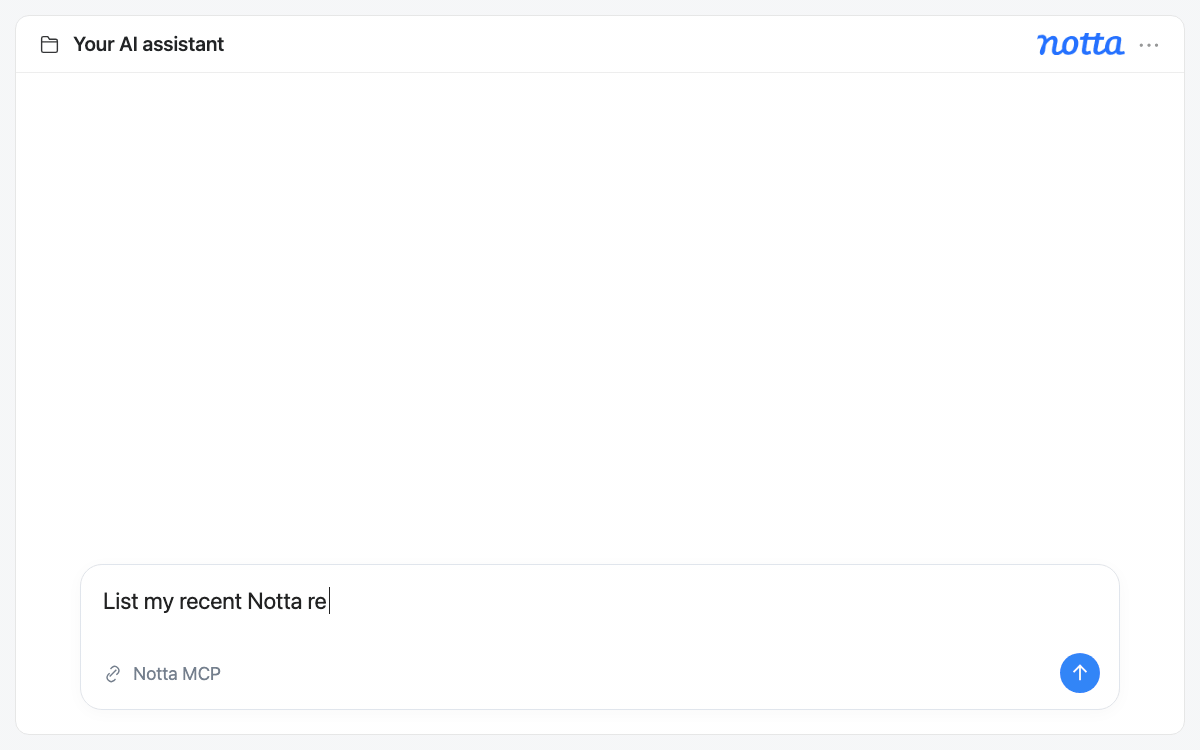Click the blank space below the typed text in the composer
1200x750 pixels.
pyautogui.click(x=600, y=633)
